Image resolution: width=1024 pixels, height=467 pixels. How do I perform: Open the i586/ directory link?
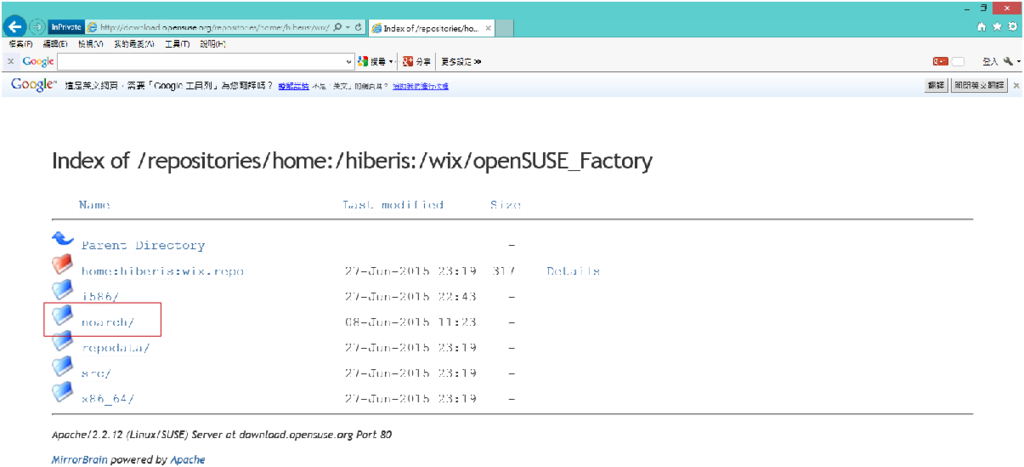pyautogui.click(x=100, y=297)
